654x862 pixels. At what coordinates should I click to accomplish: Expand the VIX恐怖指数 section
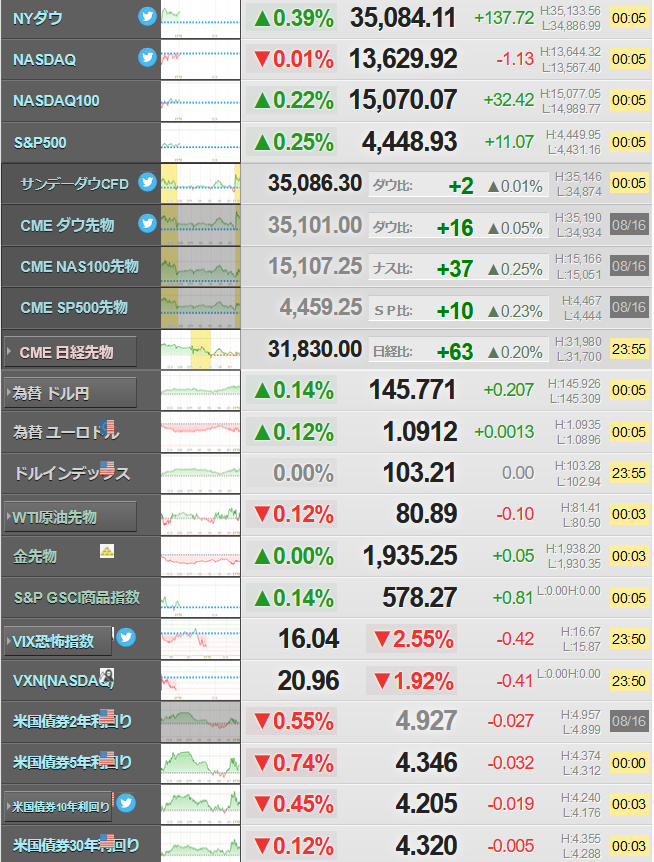point(58,640)
